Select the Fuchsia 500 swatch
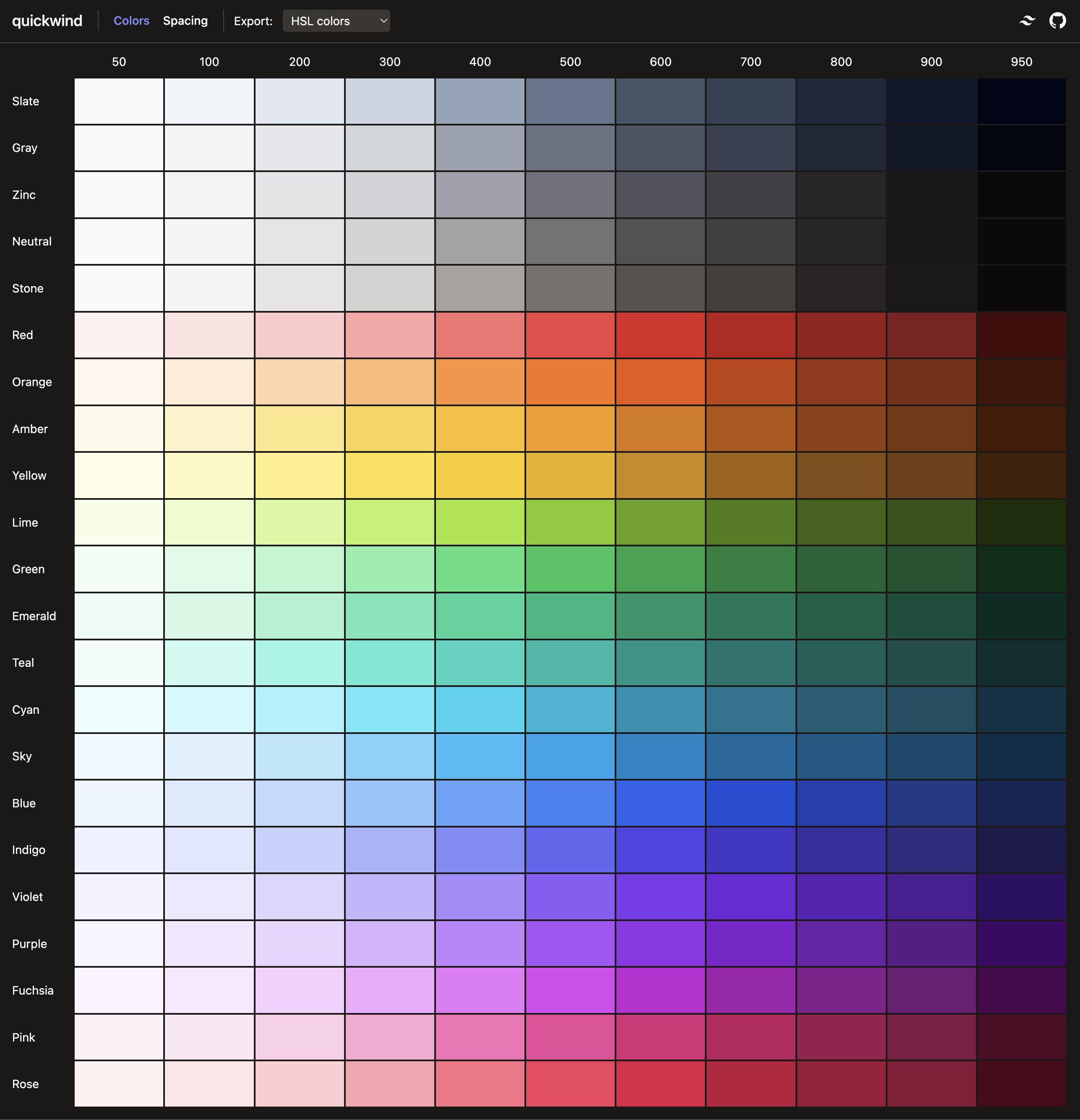1080x1120 pixels. click(570, 990)
